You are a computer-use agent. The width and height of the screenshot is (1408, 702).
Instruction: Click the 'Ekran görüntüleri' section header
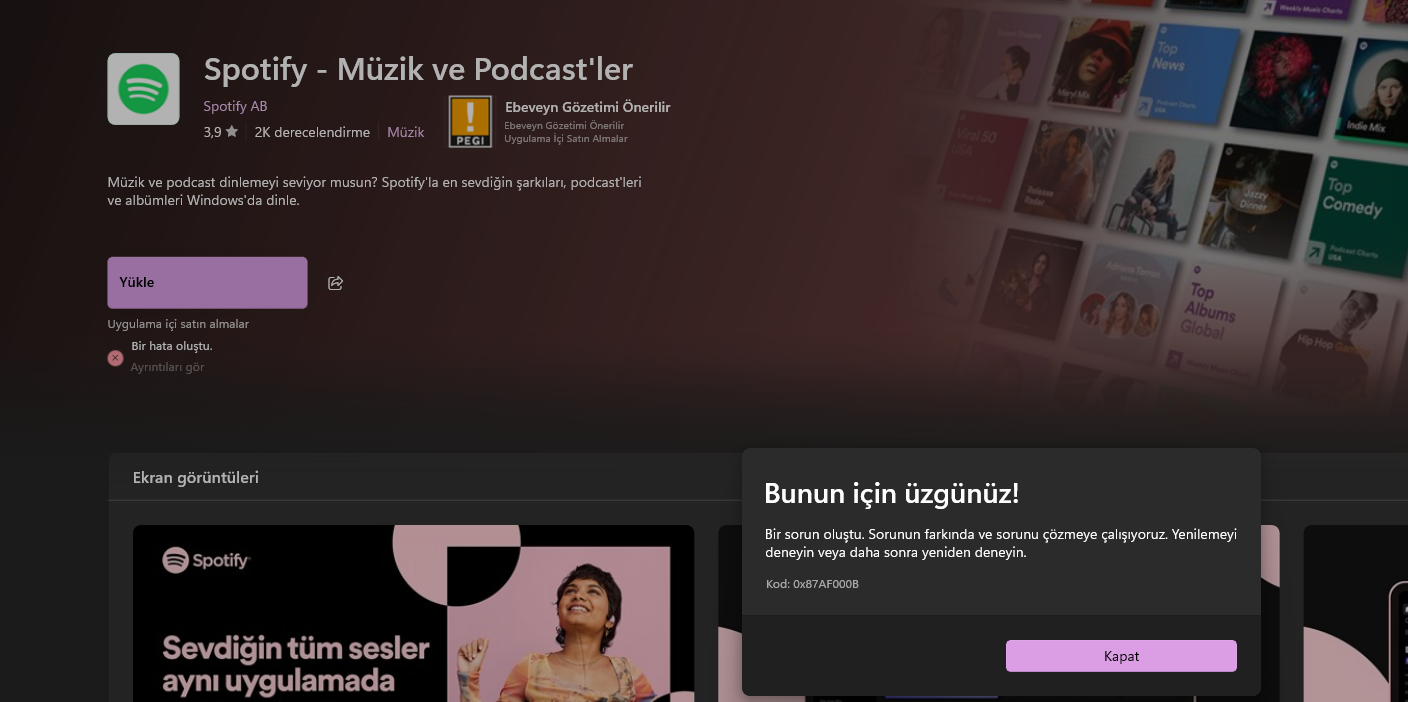point(196,478)
